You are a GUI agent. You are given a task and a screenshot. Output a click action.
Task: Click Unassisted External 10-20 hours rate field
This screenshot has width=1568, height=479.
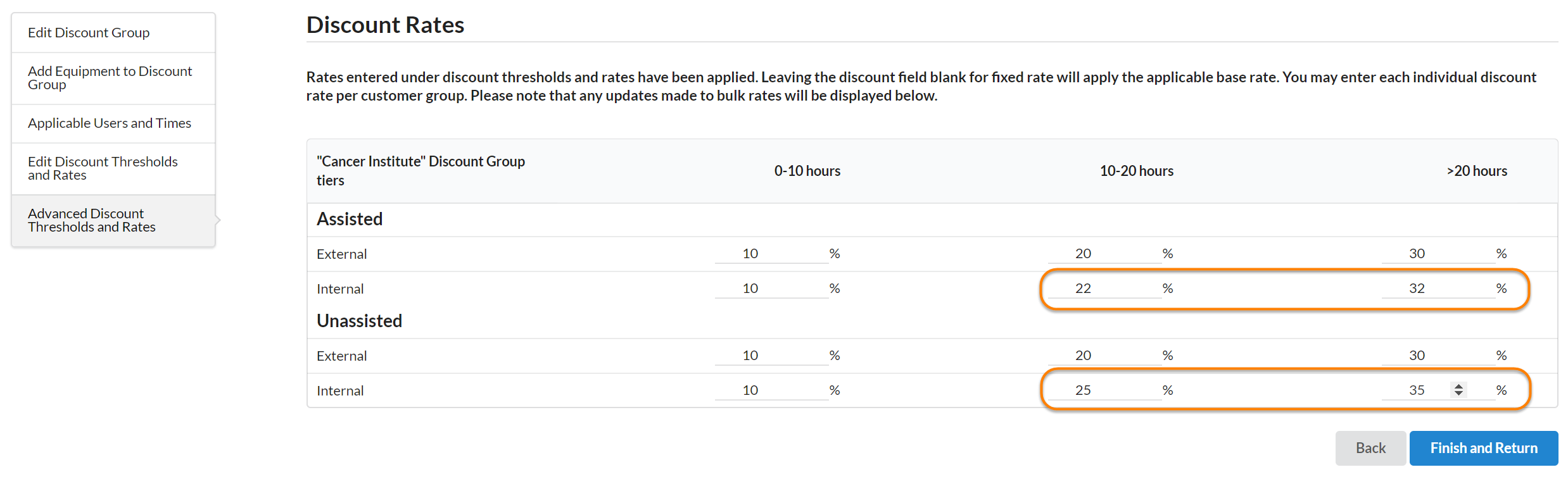1104,356
